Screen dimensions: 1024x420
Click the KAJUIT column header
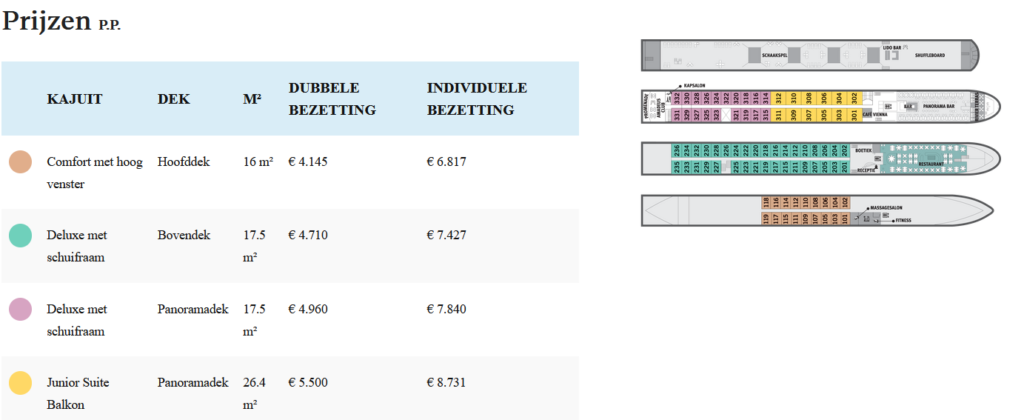[75, 99]
